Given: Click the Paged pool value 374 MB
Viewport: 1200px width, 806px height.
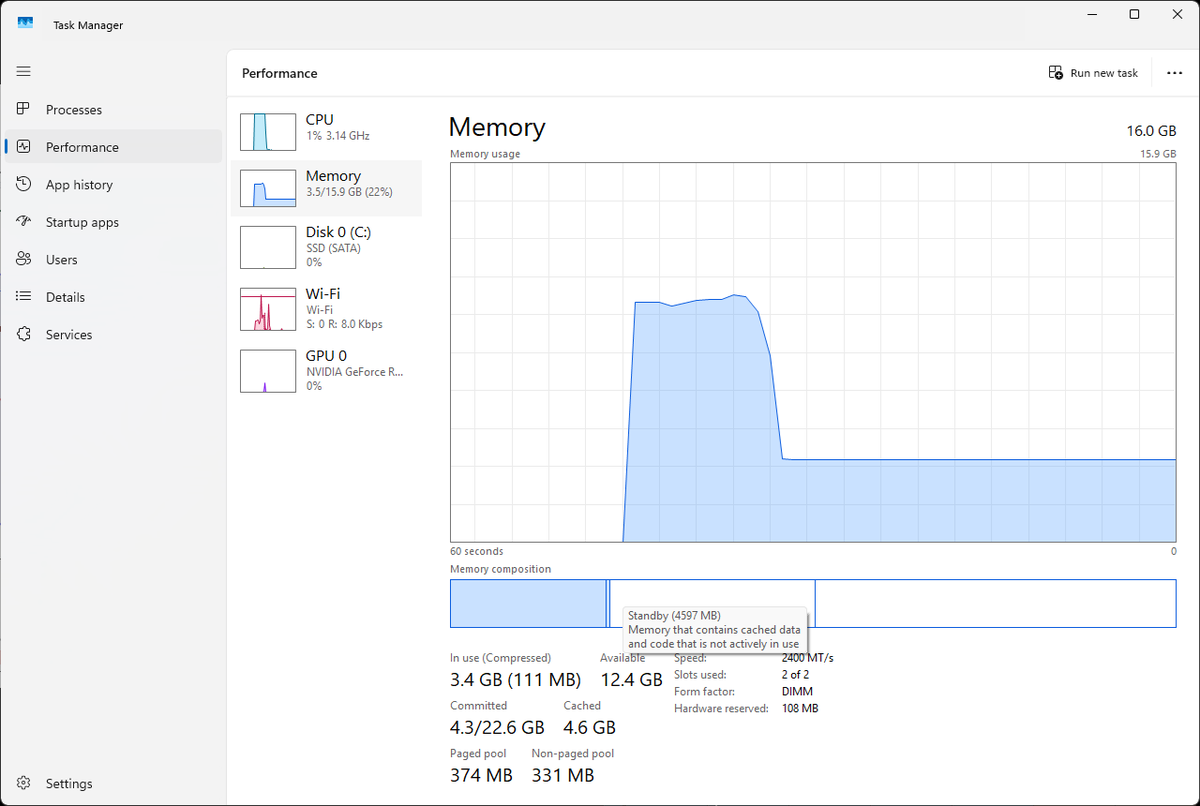Looking at the screenshot, I should (481, 775).
